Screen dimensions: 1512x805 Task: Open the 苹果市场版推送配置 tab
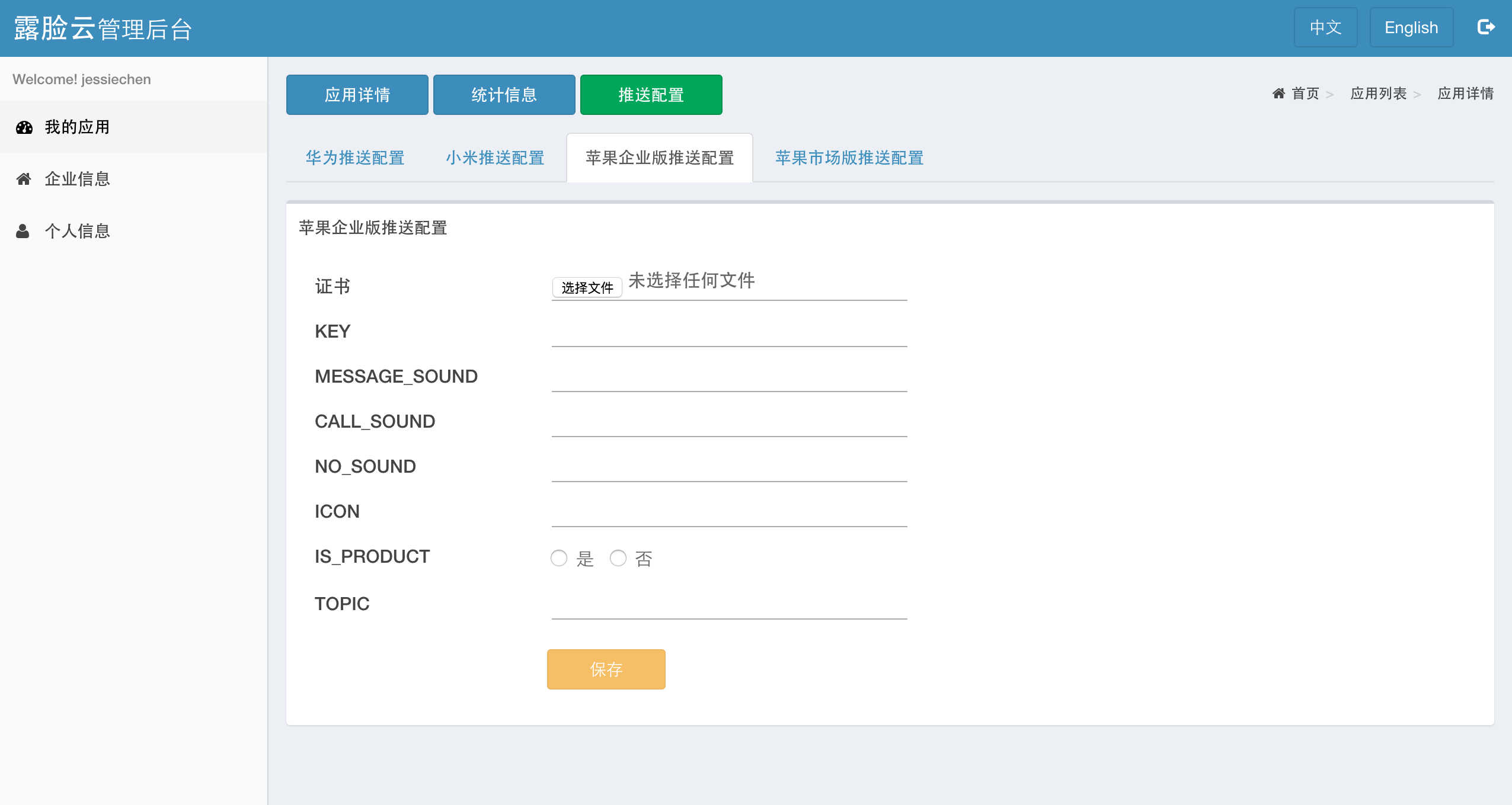[x=849, y=158]
